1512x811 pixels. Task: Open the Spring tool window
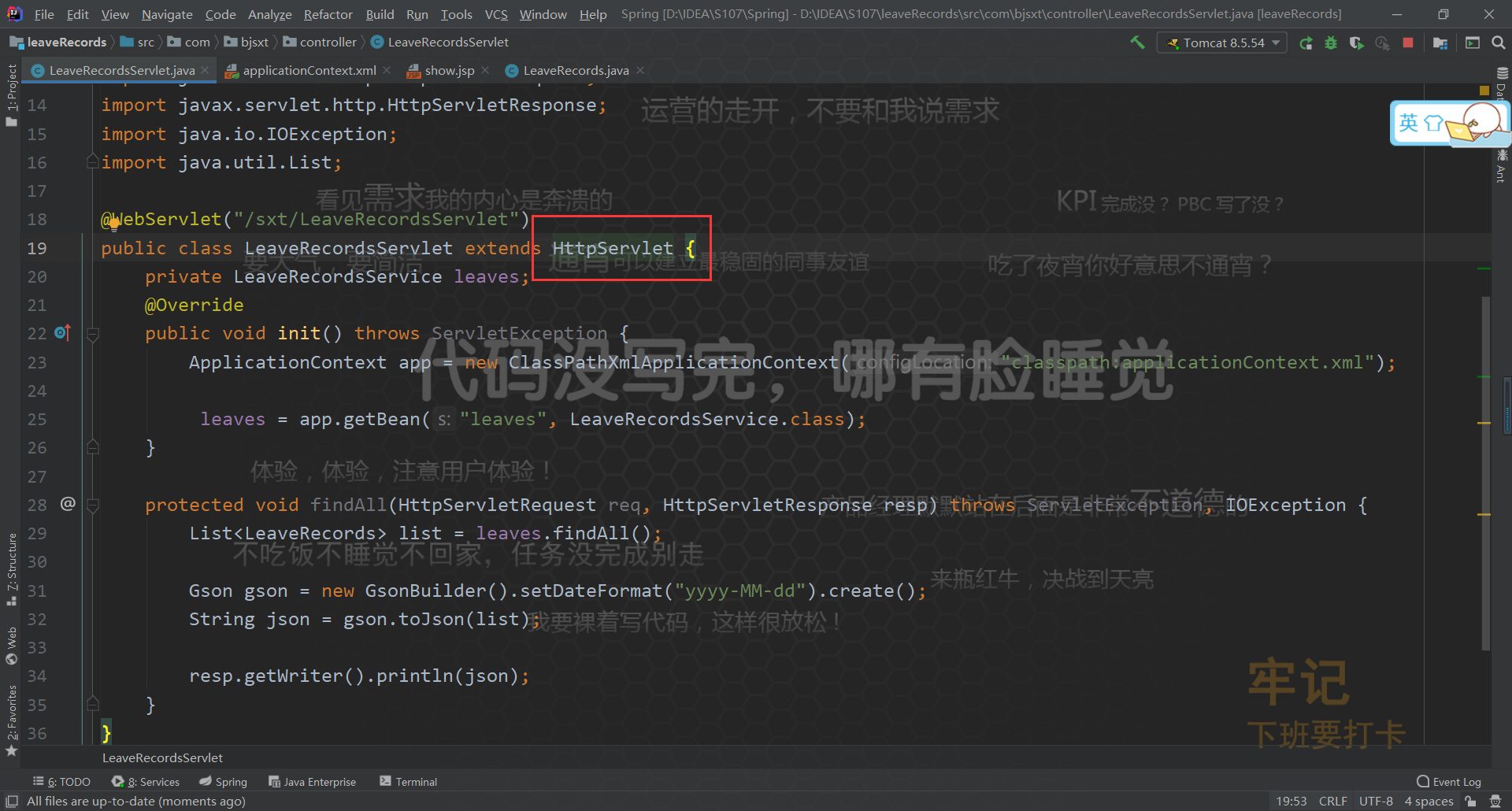tap(223, 781)
